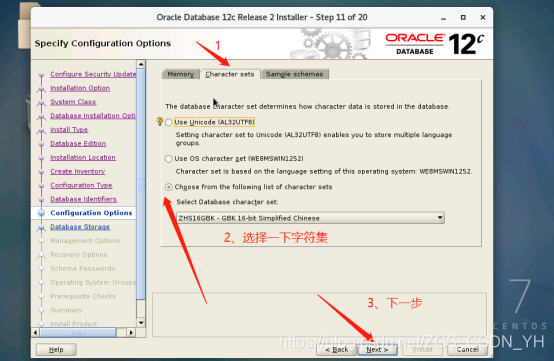554x361 pixels.
Task: Go to the Database Identifiers step
Action: click(x=83, y=199)
